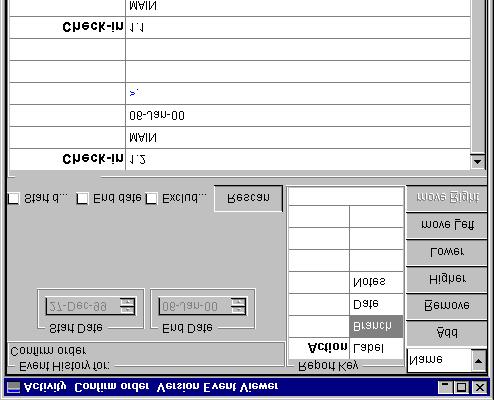This screenshot has height=400, width=494.
Task: Click the Start Date field showing 27-Dec-99
Action: 83,306
